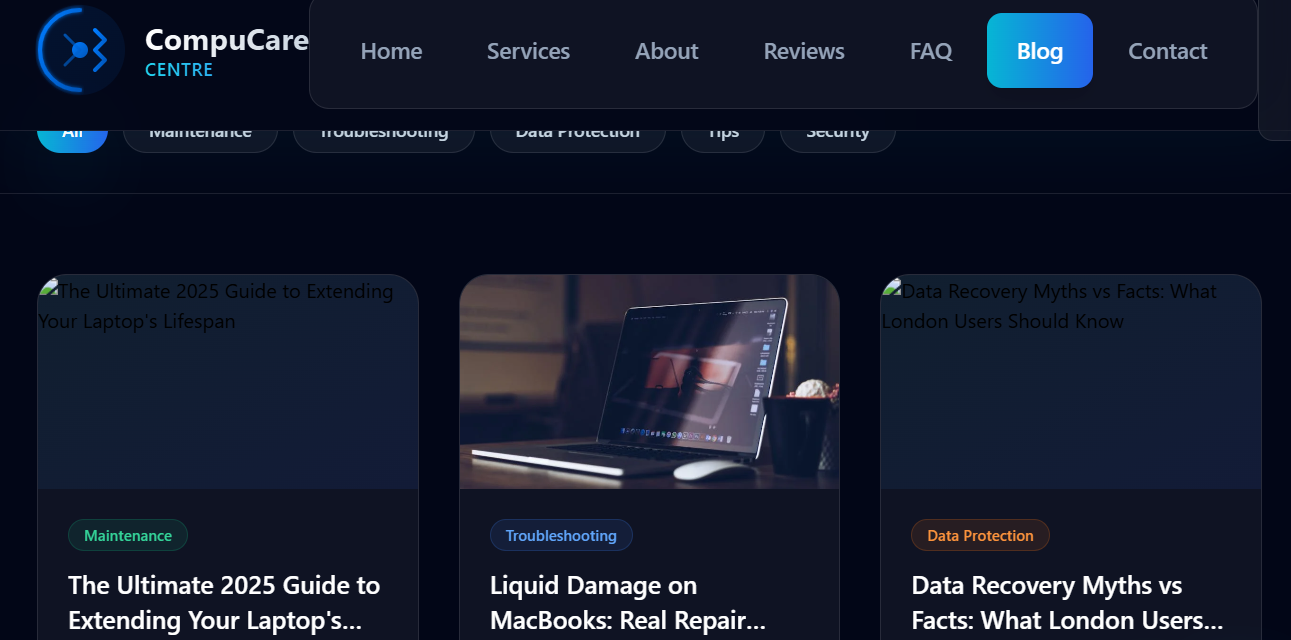Open the "Data Recovery Myths vs Facts" article title
The height and width of the screenshot is (640, 1291).
click(1067, 603)
